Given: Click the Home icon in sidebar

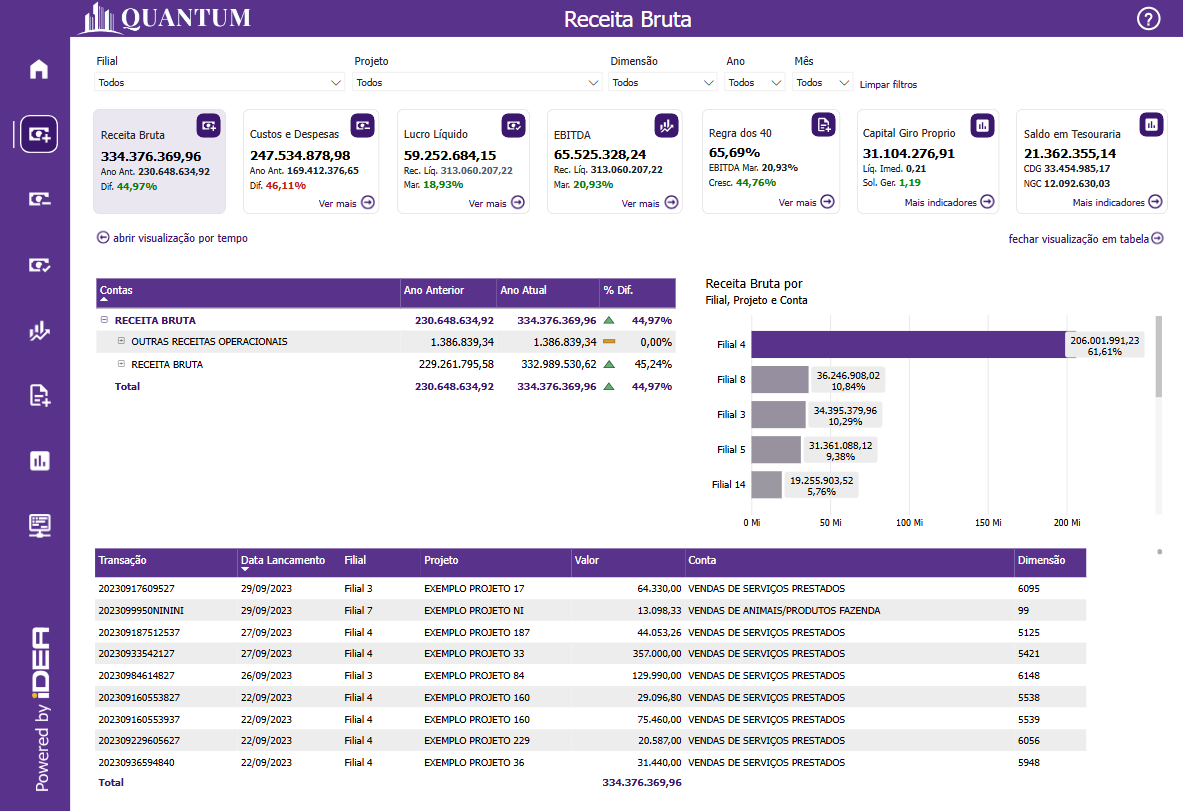Looking at the screenshot, I should coord(39,69).
